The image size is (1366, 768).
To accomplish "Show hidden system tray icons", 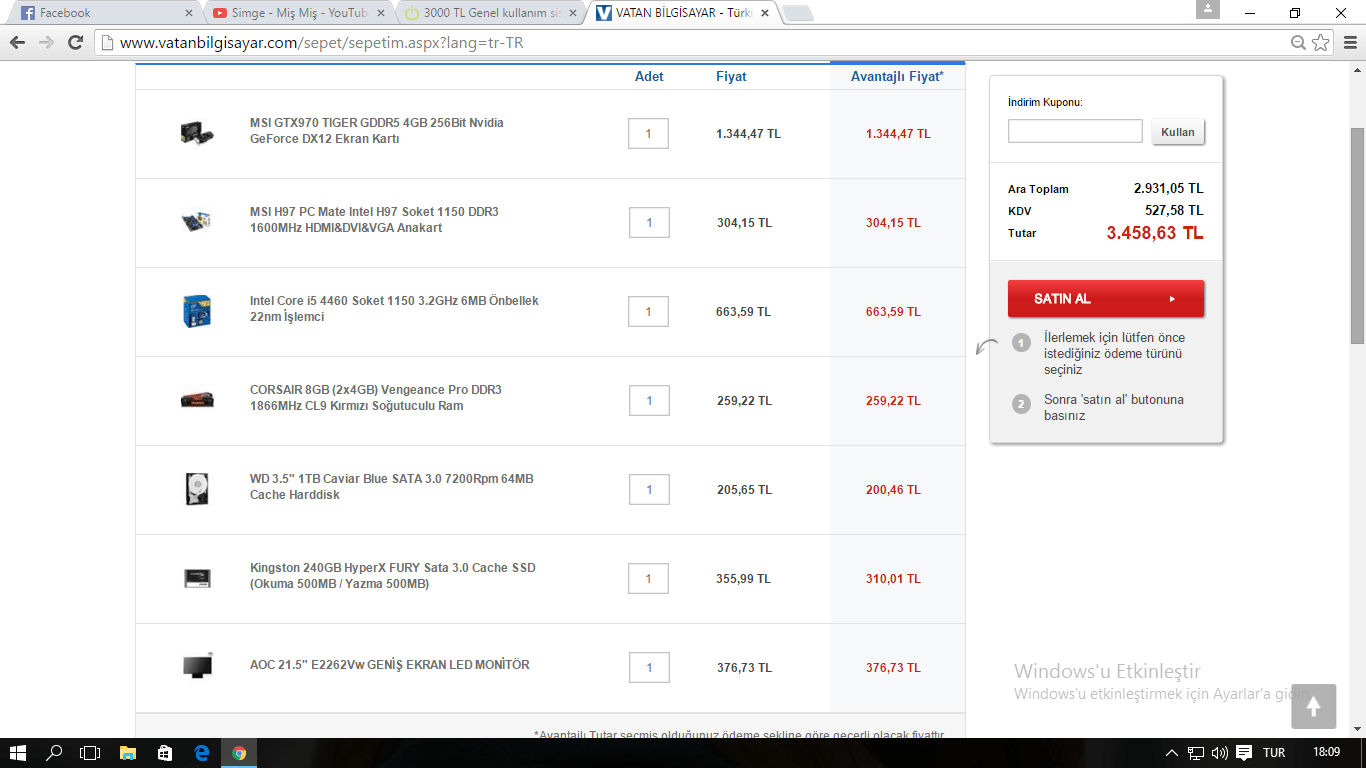I will (1172, 753).
